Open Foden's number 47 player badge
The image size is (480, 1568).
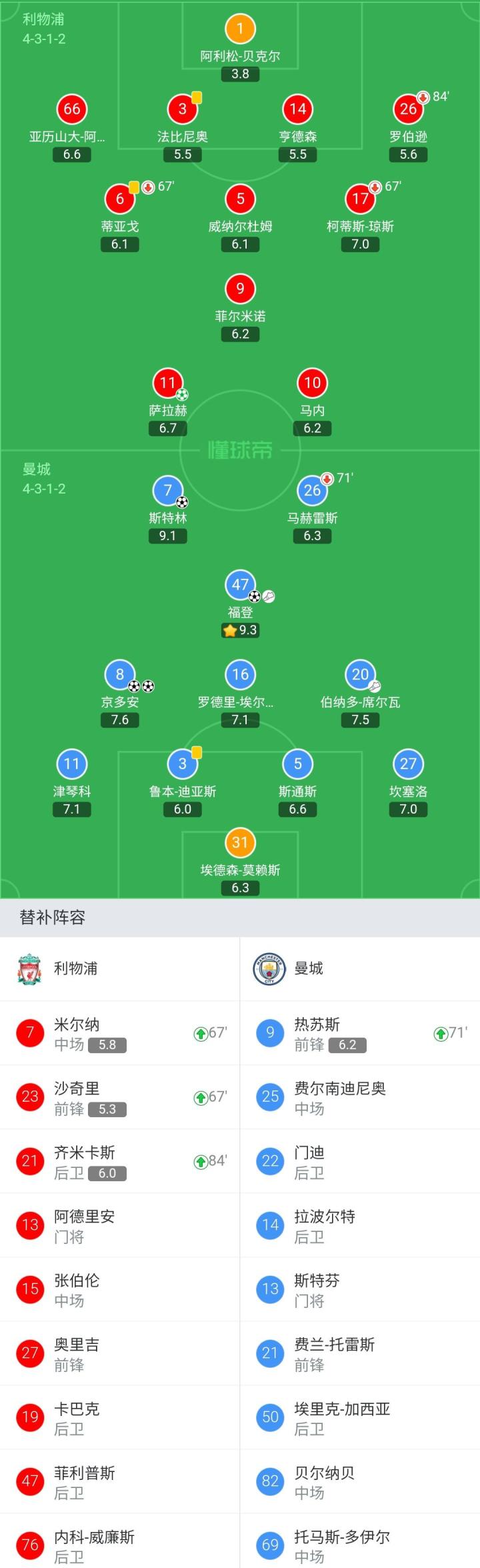240,584
